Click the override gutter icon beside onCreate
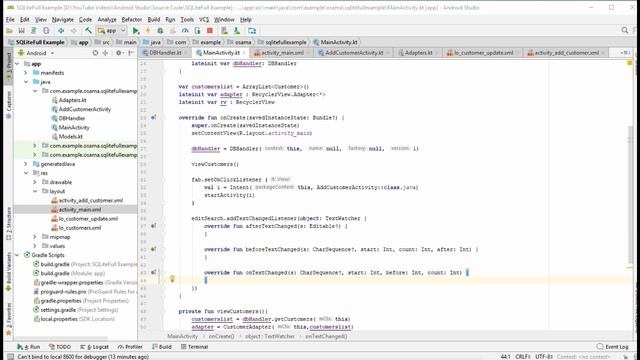 click(153, 118)
